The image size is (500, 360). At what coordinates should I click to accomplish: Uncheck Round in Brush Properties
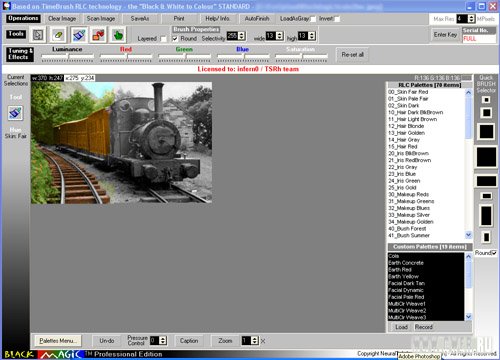point(175,39)
